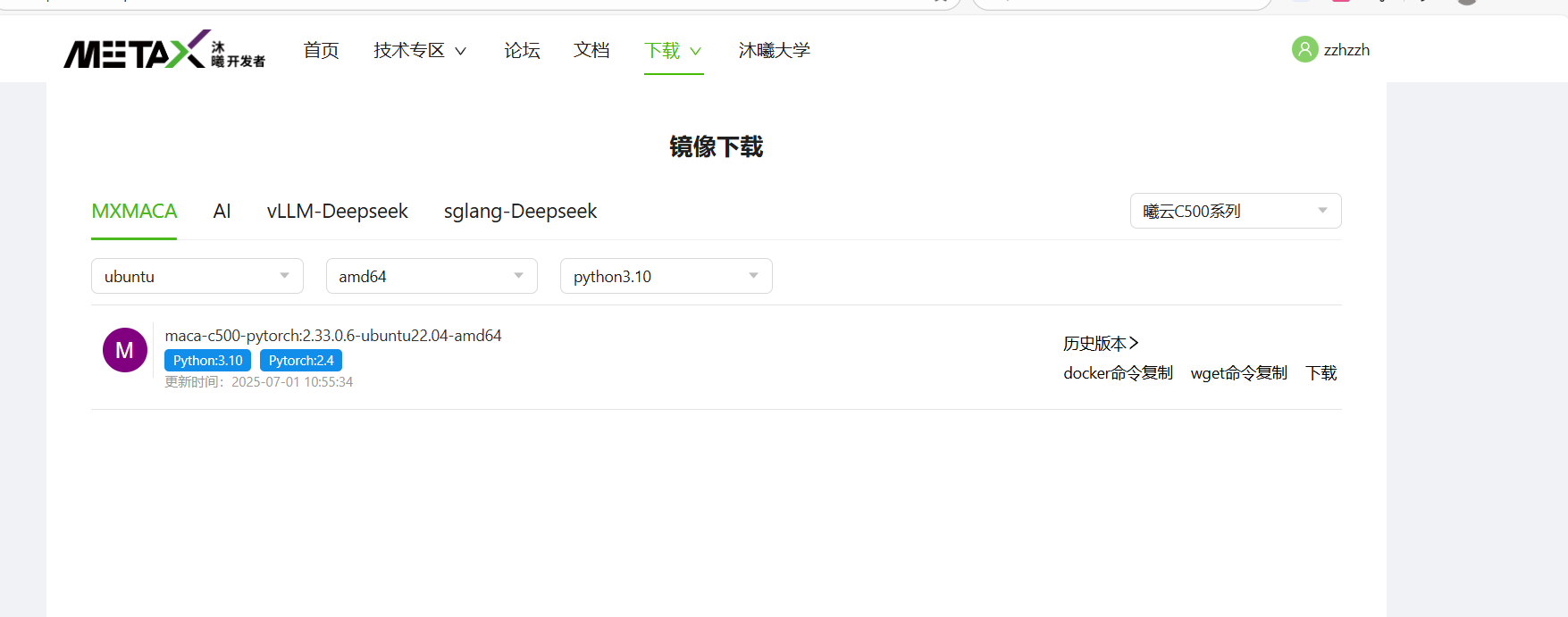The width and height of the screenshot is (1568, 617).
Task: Expand the 下载 navigation menu
Action: point(673,50)
